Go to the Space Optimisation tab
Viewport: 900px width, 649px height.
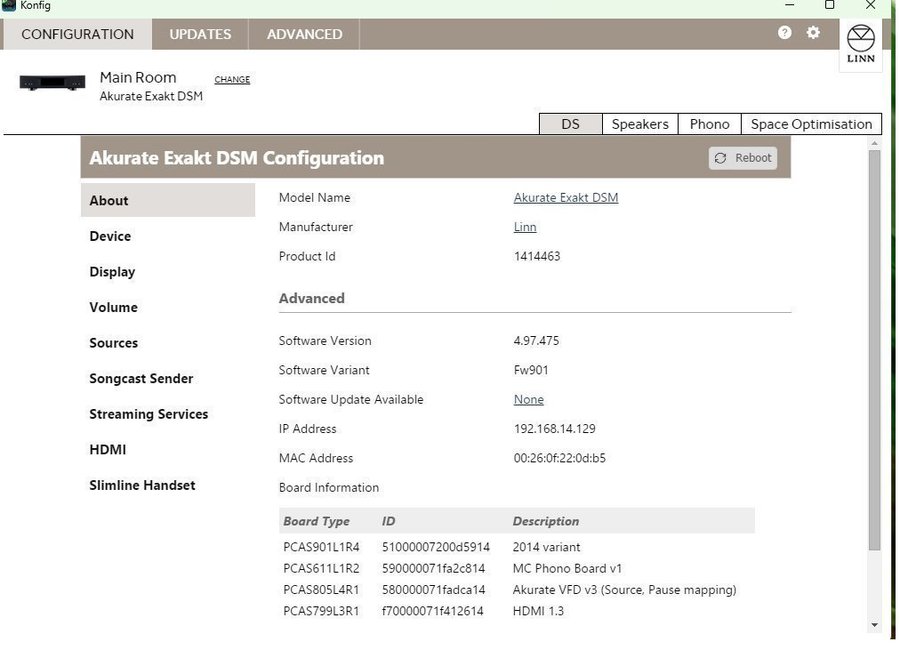[x=811, y=124]
